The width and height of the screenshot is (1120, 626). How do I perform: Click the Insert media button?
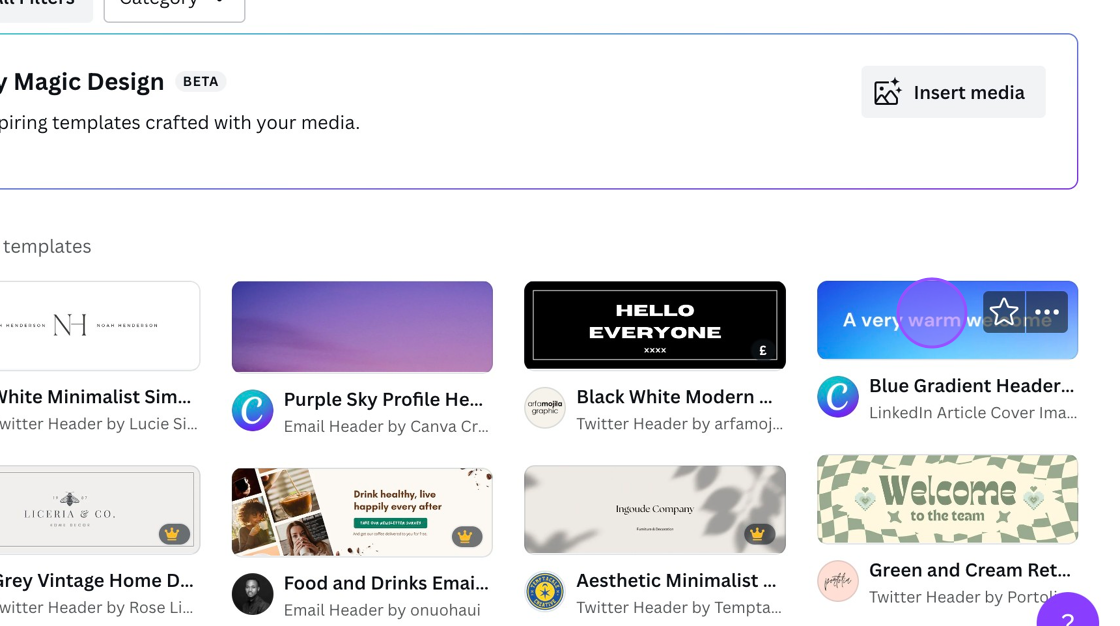tap(952, 92)
